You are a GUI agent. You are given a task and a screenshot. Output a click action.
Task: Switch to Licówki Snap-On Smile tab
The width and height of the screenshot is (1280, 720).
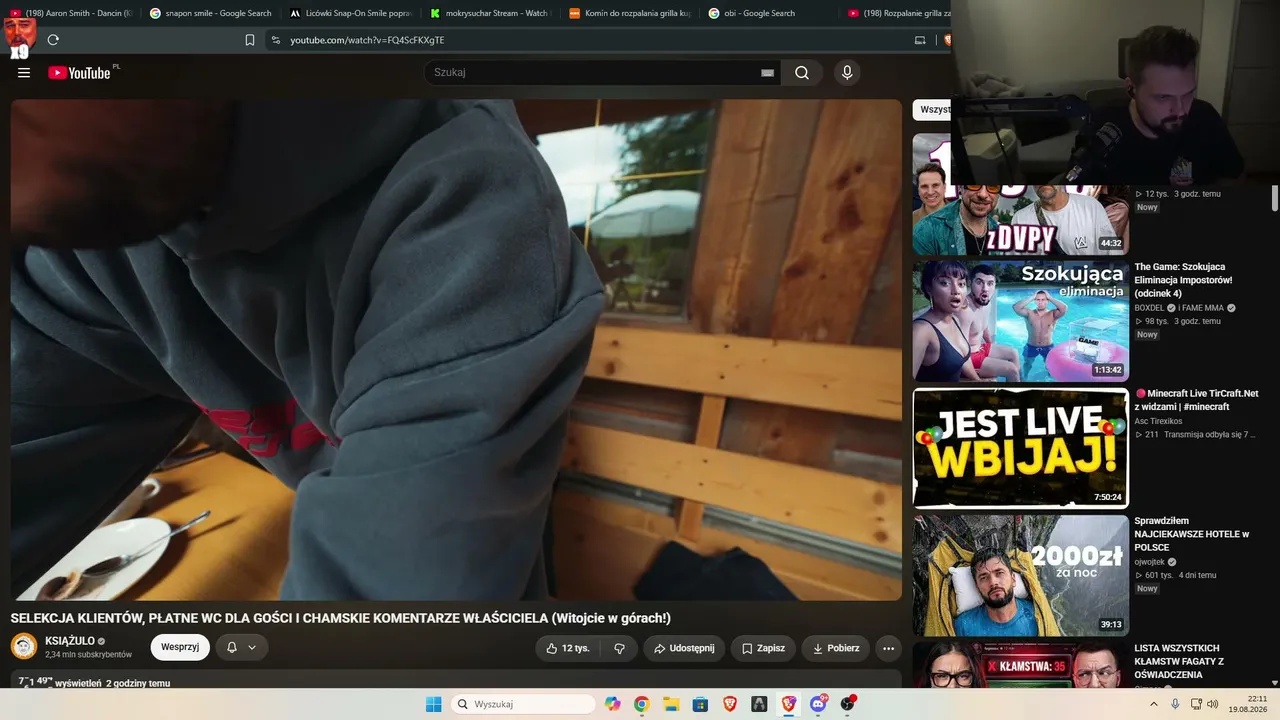coord(350,13)
